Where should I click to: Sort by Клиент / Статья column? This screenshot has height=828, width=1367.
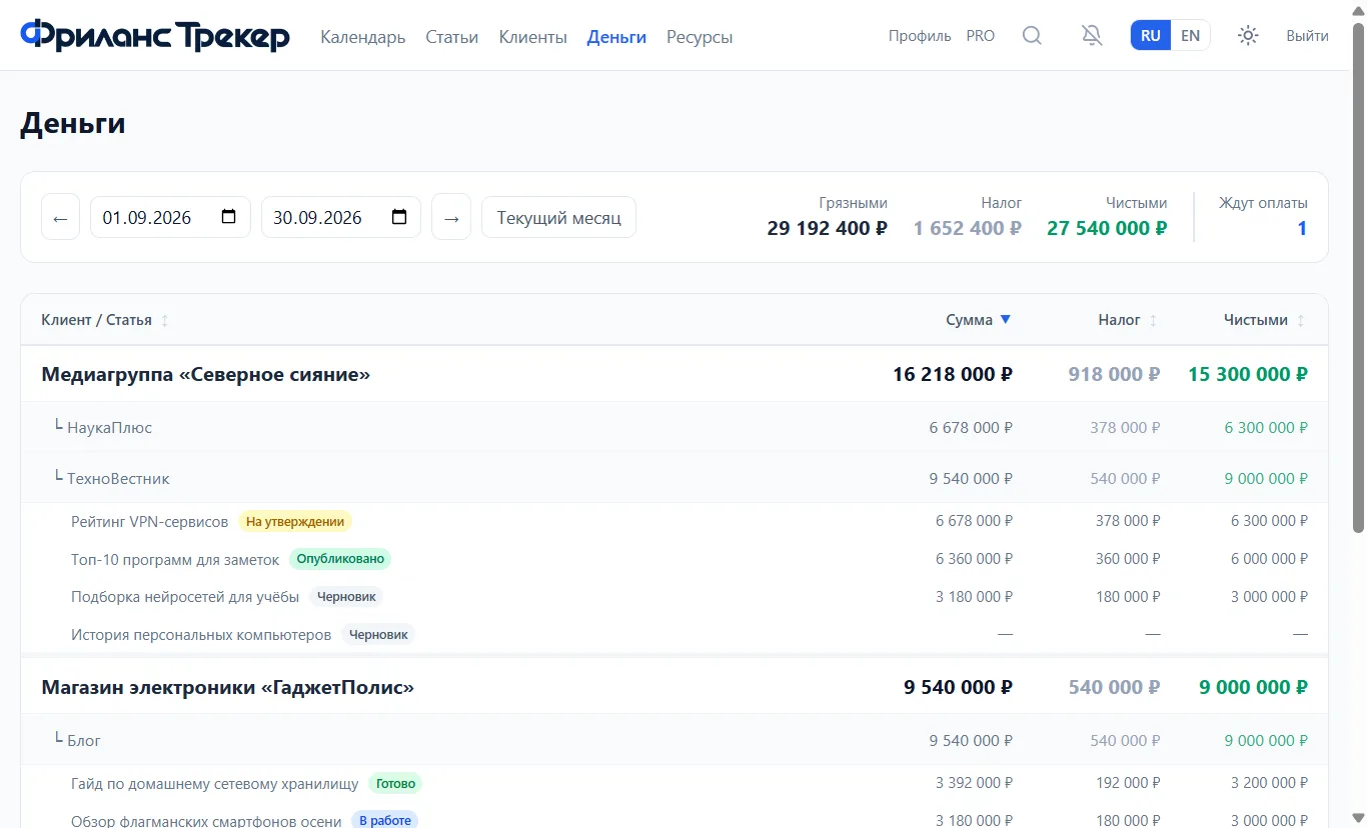click(105, 320)
